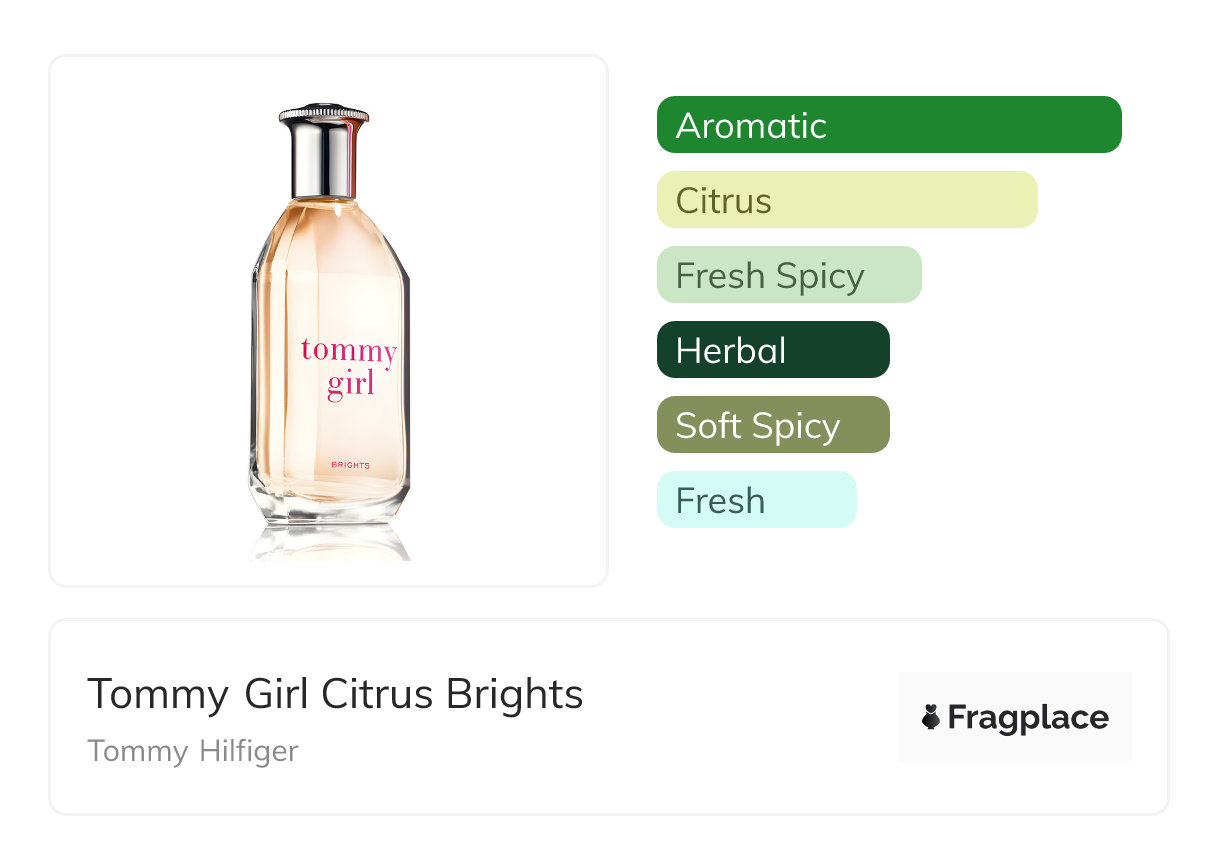Select the light cyan Fresh accord bar
The image size is (1218, 864).
click(756, 500)
